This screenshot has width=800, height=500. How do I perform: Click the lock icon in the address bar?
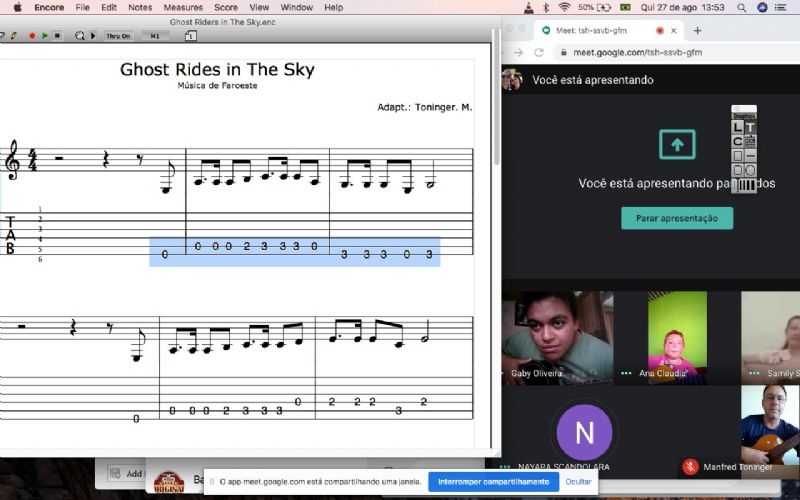563,52
